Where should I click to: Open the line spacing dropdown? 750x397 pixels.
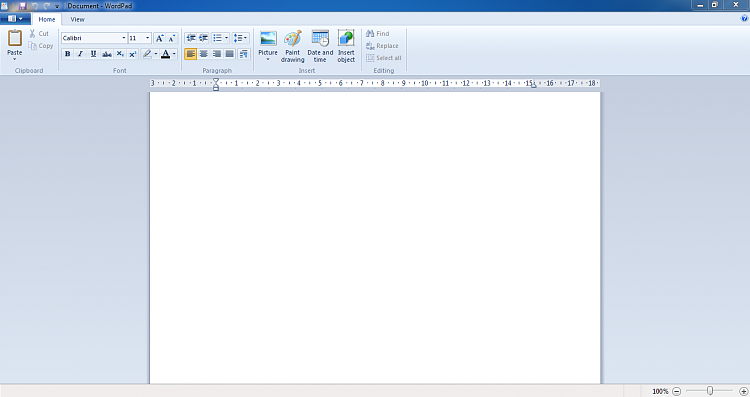[241, 38]
